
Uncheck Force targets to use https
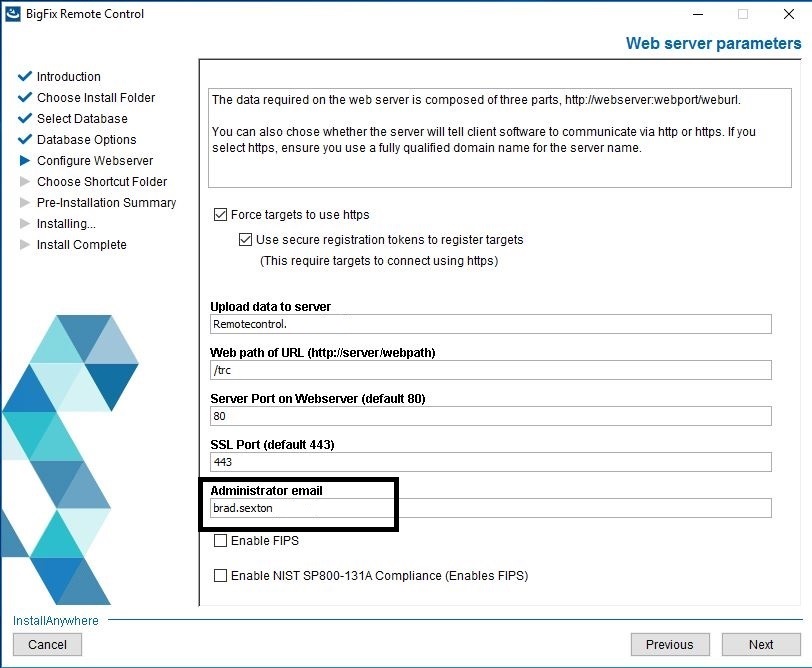[x=221, y=214]
